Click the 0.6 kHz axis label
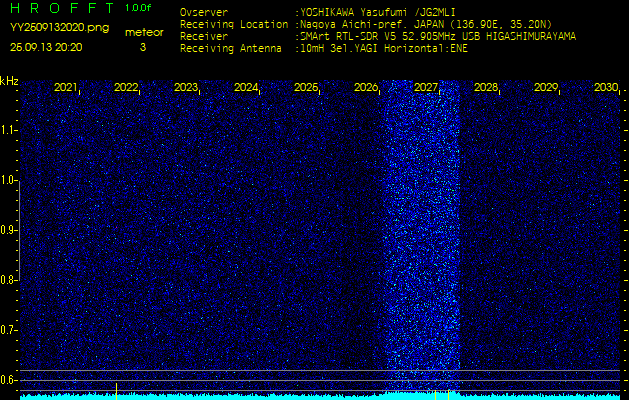Screen dimensions: 629x400 (7, 380)
